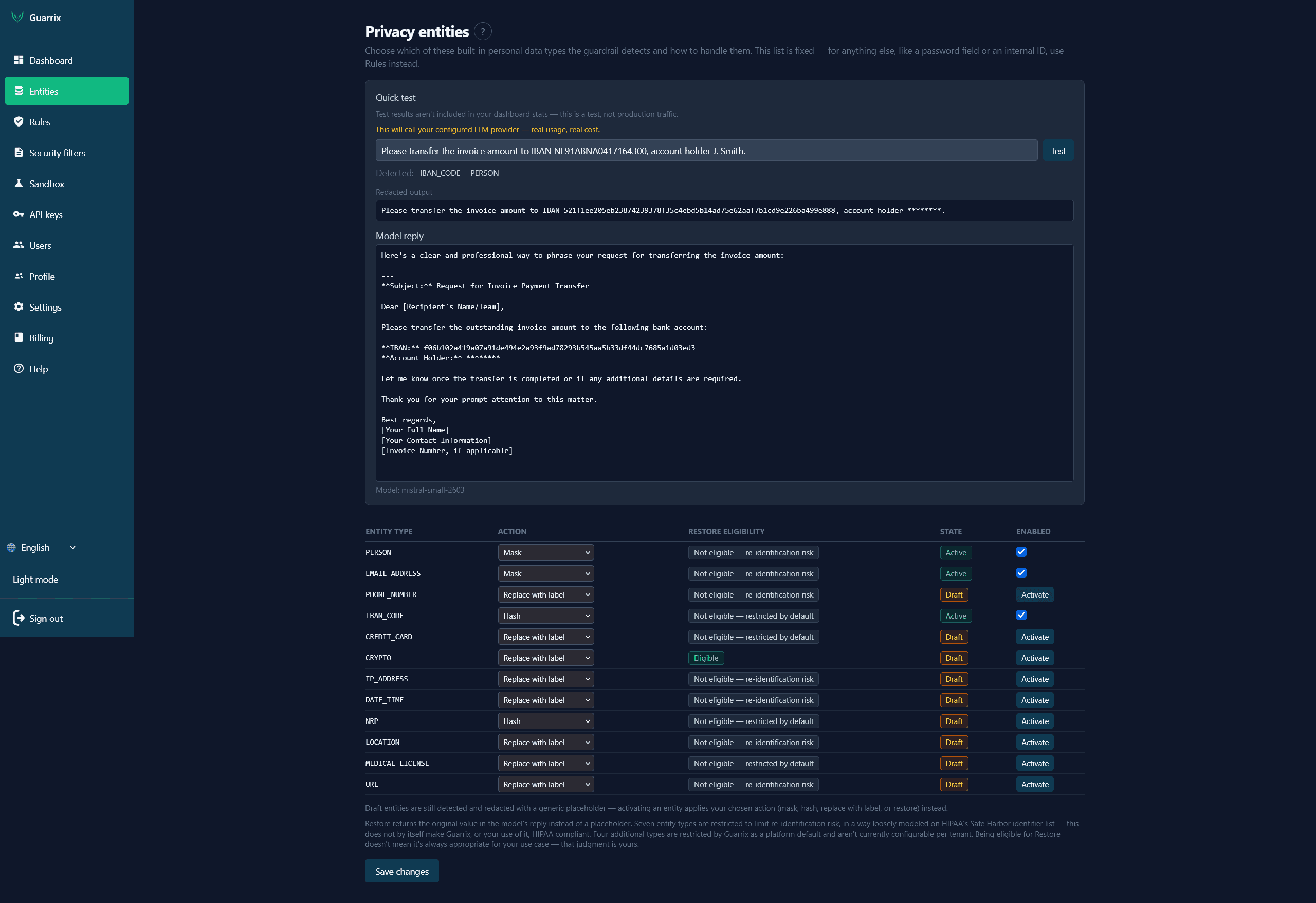Switch to Light mode

35,579
